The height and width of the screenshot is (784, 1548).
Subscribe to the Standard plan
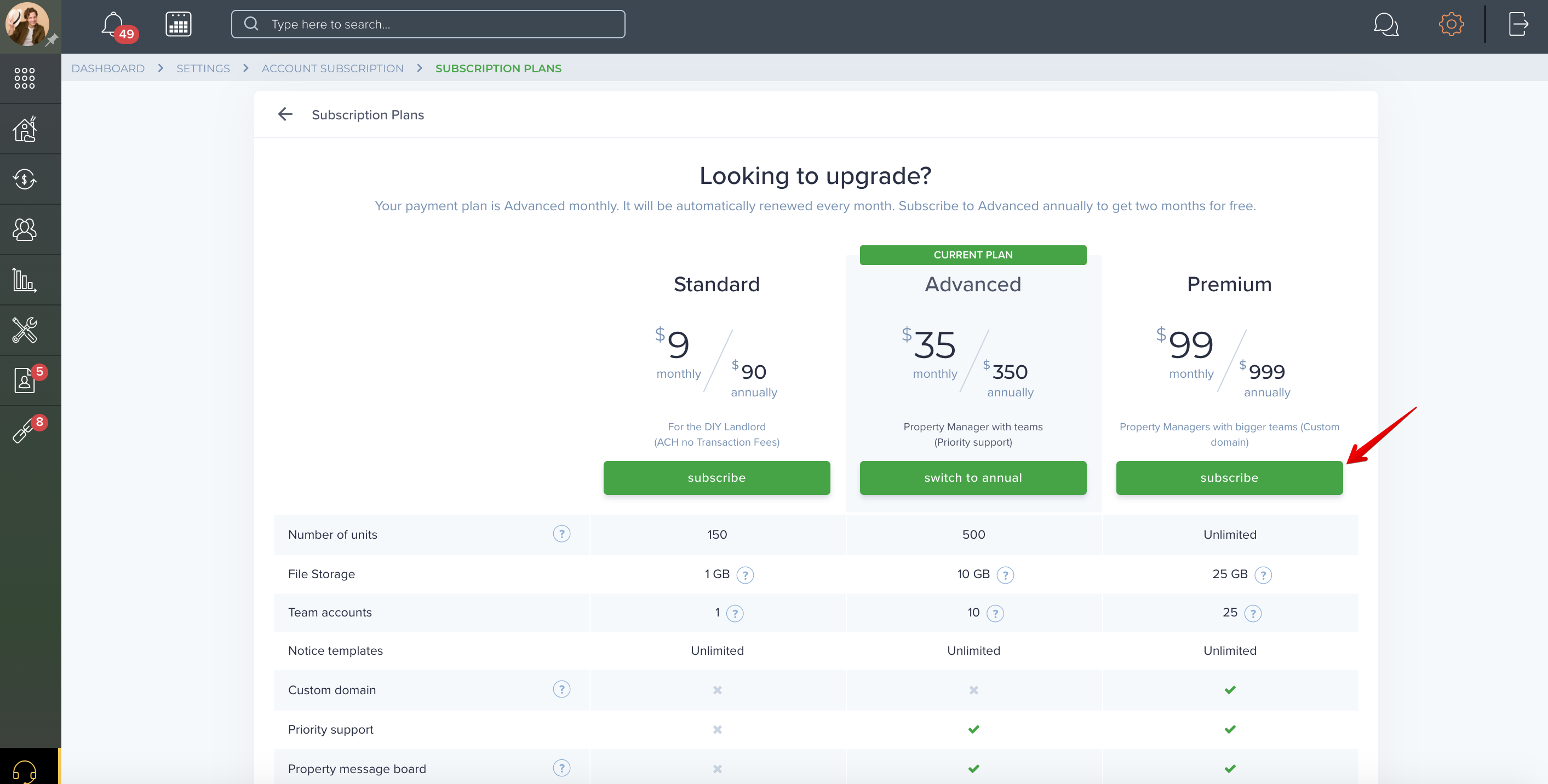click(716, 477)
